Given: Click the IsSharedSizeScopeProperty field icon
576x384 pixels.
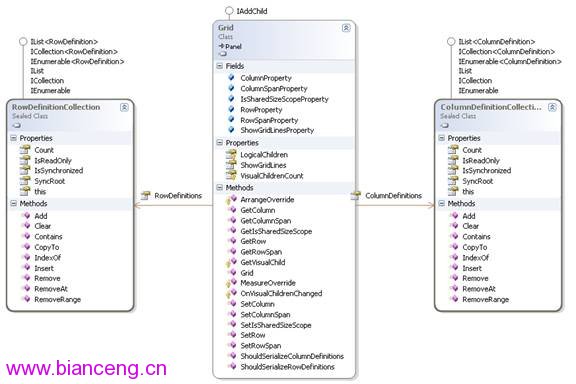Looking at the screenshot, I should [x=231, y=99].
